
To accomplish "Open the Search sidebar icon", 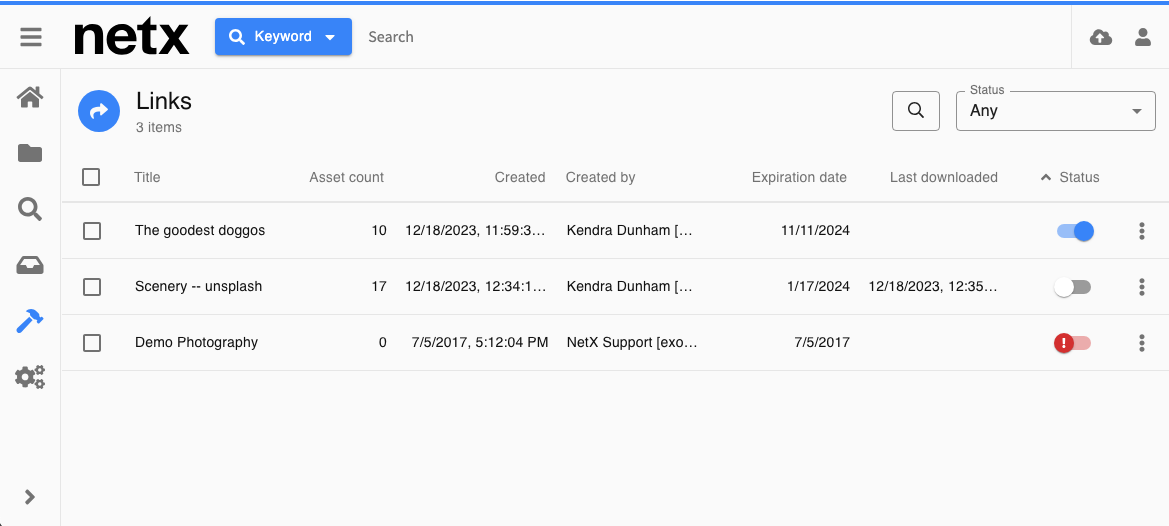I will (x=30, y=209).
